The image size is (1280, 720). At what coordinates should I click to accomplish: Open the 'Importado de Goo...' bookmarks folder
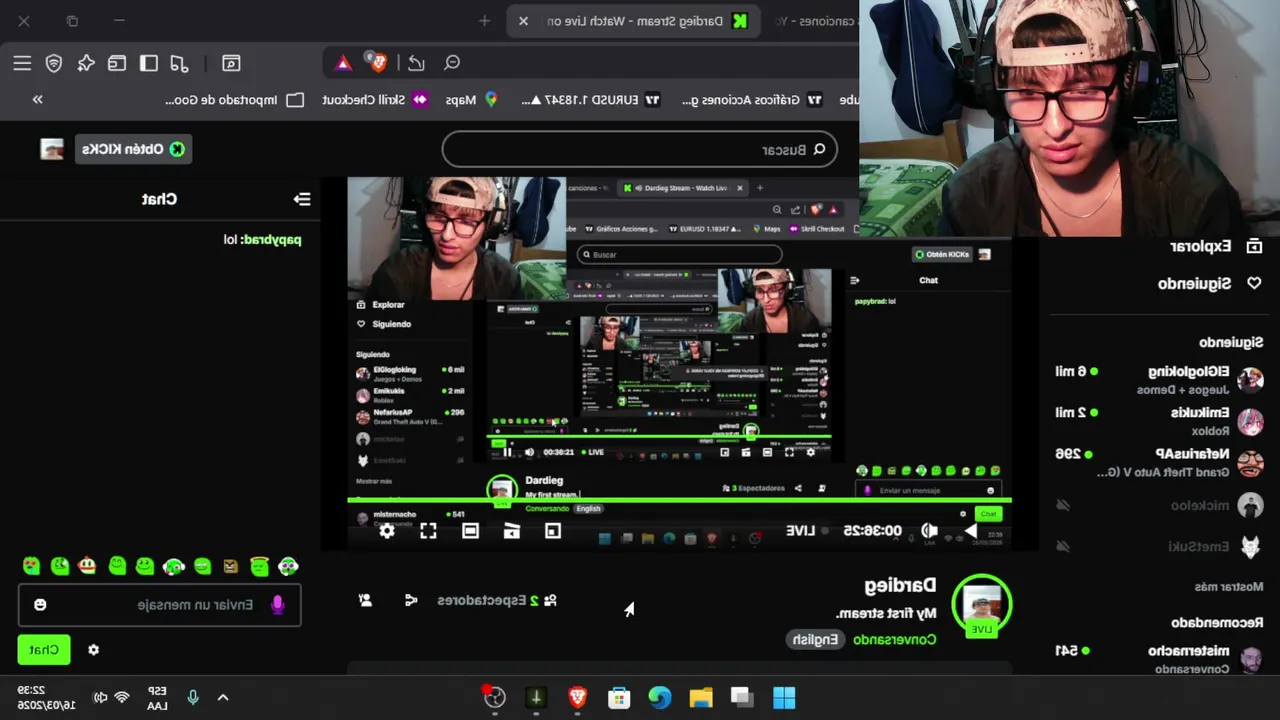tap(235, 100)
